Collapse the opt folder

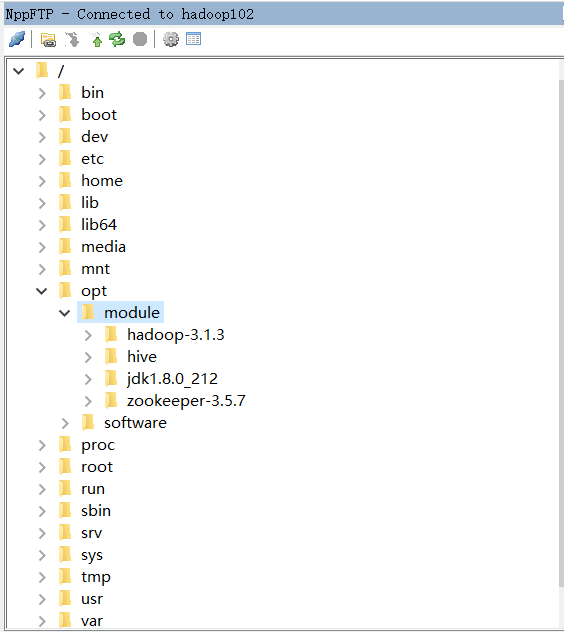pyautogui.click(x=42, y=291)
